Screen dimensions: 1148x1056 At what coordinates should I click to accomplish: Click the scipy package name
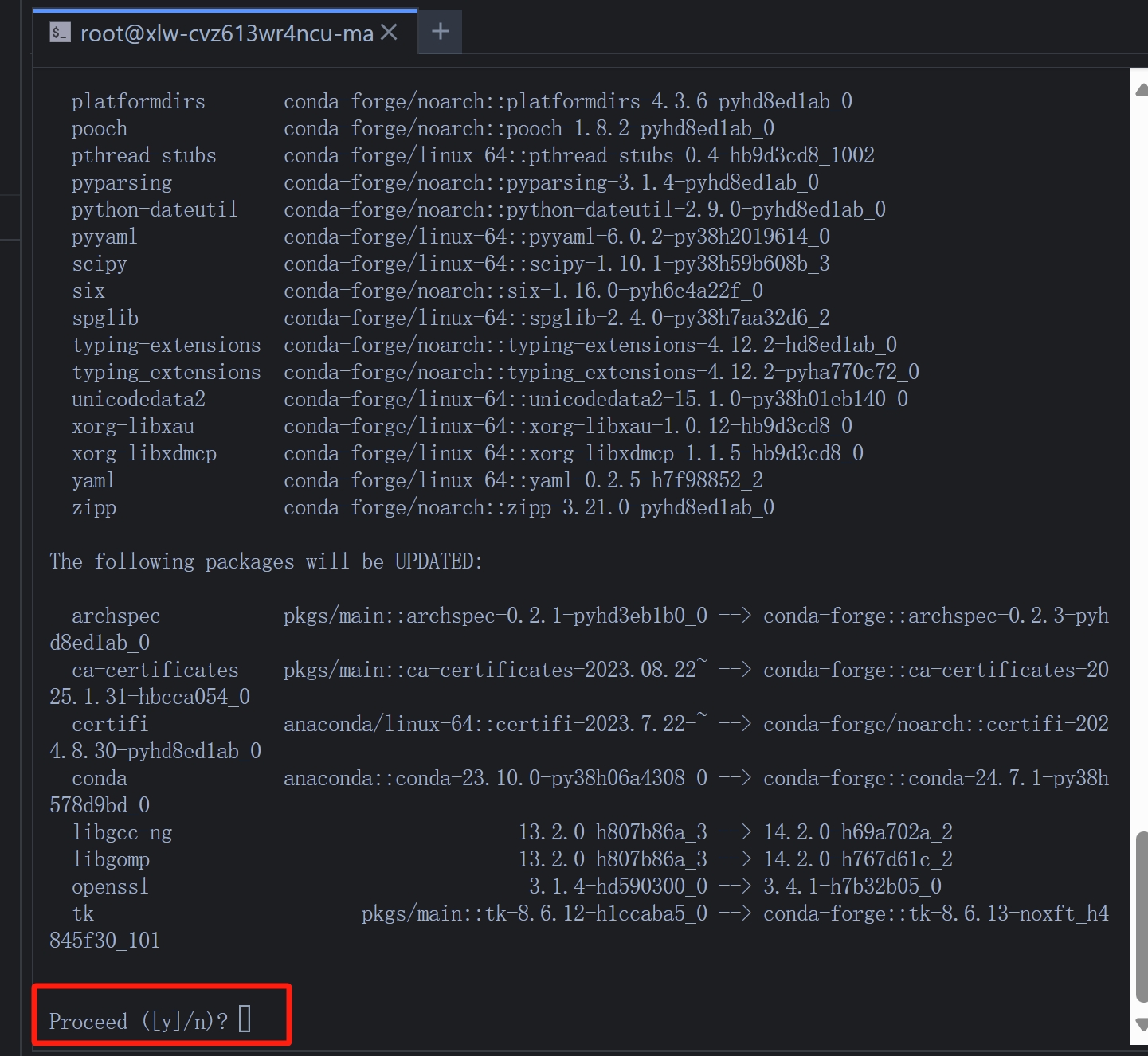pyautogui.click(x=100, y=264)
